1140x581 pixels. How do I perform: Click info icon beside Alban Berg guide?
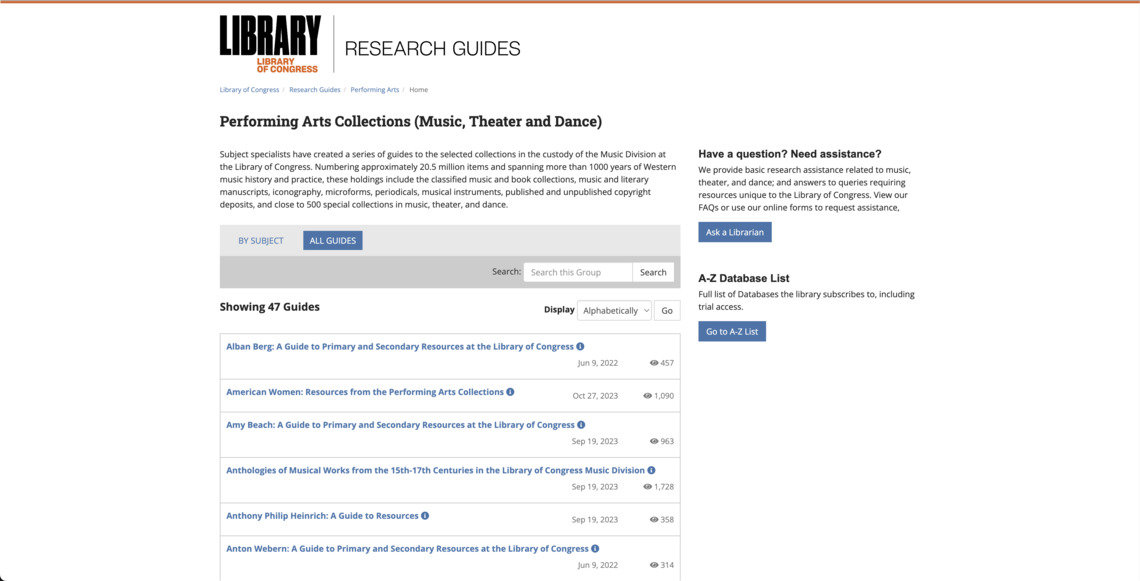(580, 347)
